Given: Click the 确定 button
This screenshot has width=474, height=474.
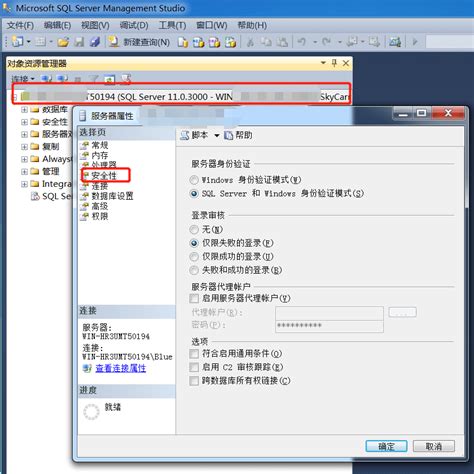Looking at the screenshot, I should 386,446.
